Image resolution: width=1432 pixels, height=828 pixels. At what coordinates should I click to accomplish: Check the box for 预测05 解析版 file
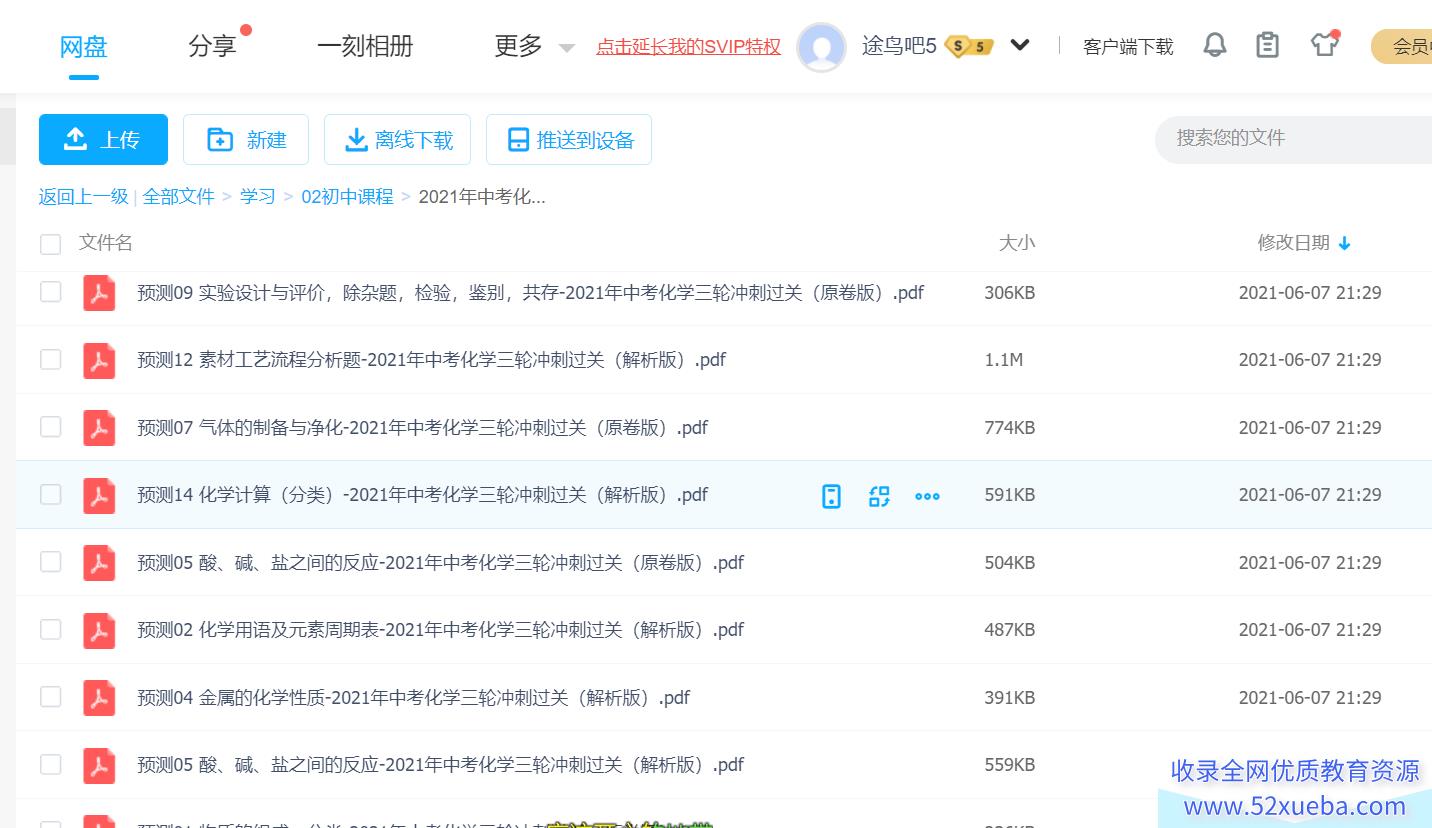click(50, 764)
